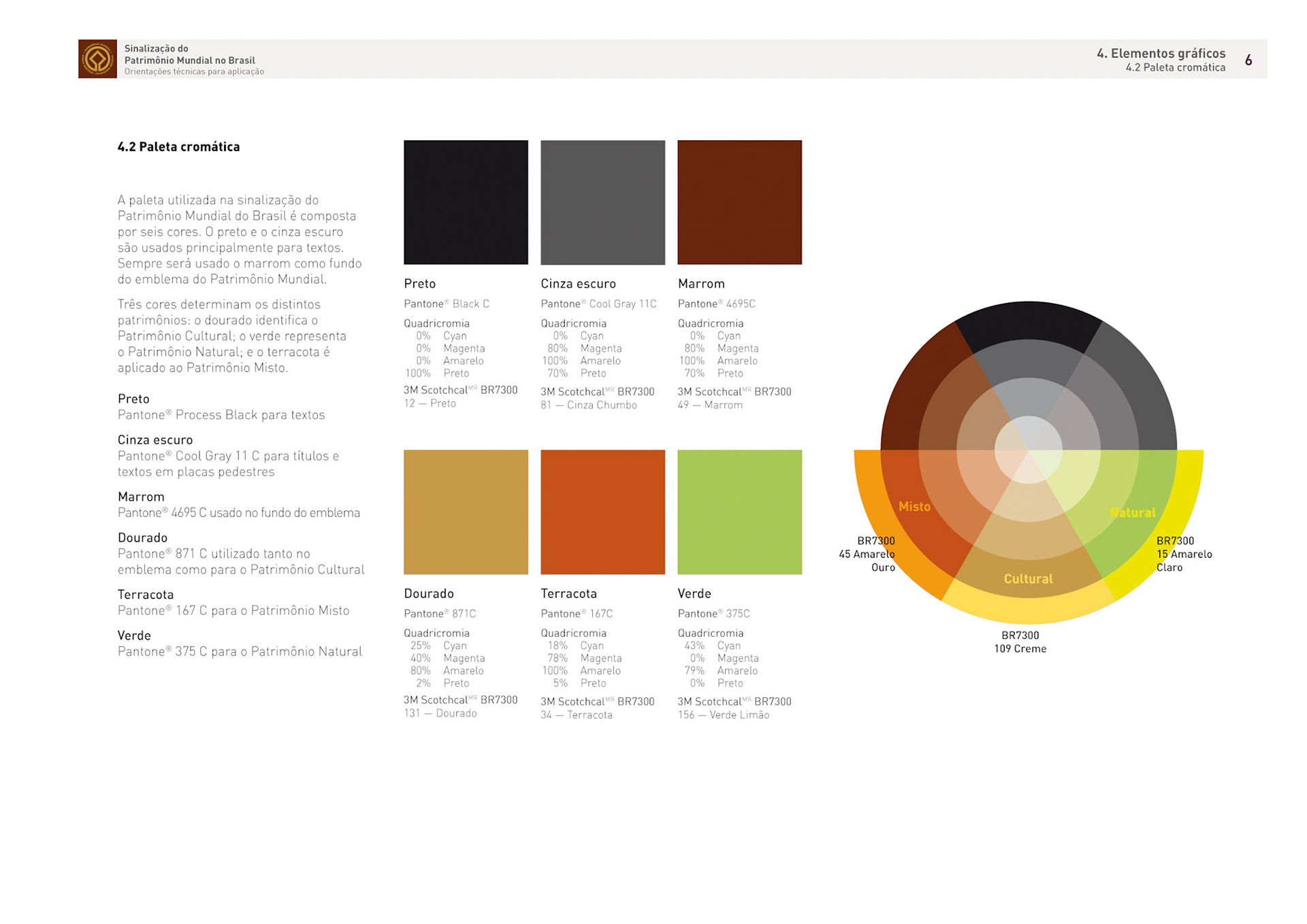Viewport: 1307px width, 924px height.
Task: Click 'Pantone Black C' label
Action: (447, 303)
